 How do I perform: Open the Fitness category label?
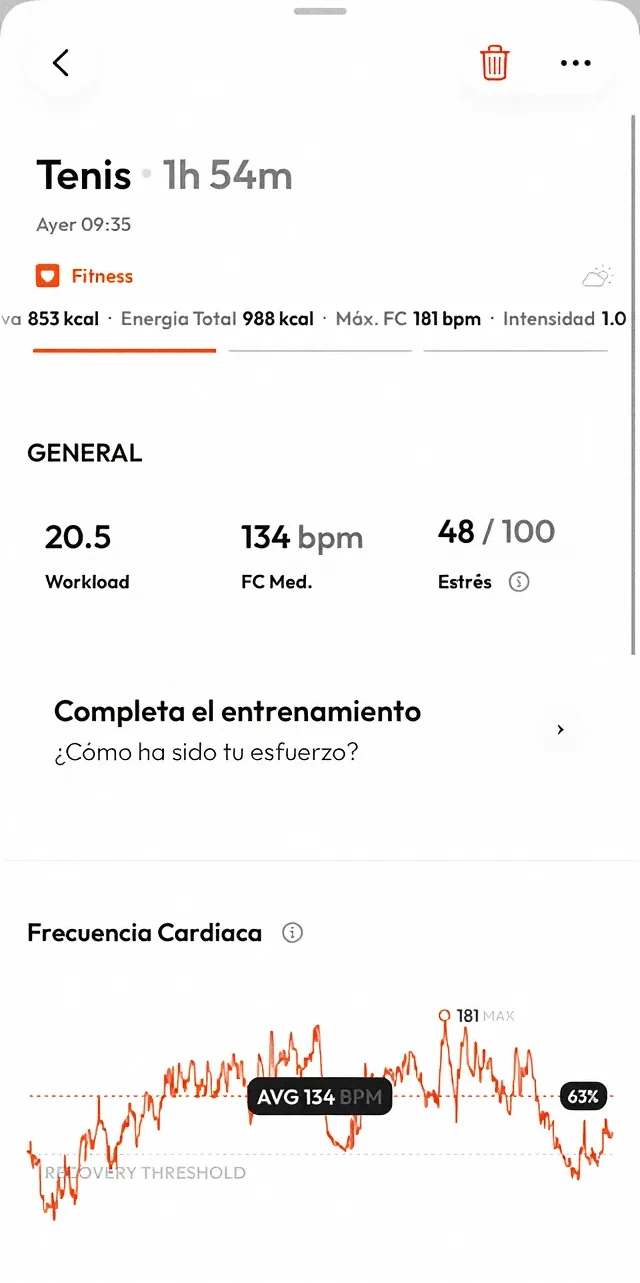click(x=102, y=276)
